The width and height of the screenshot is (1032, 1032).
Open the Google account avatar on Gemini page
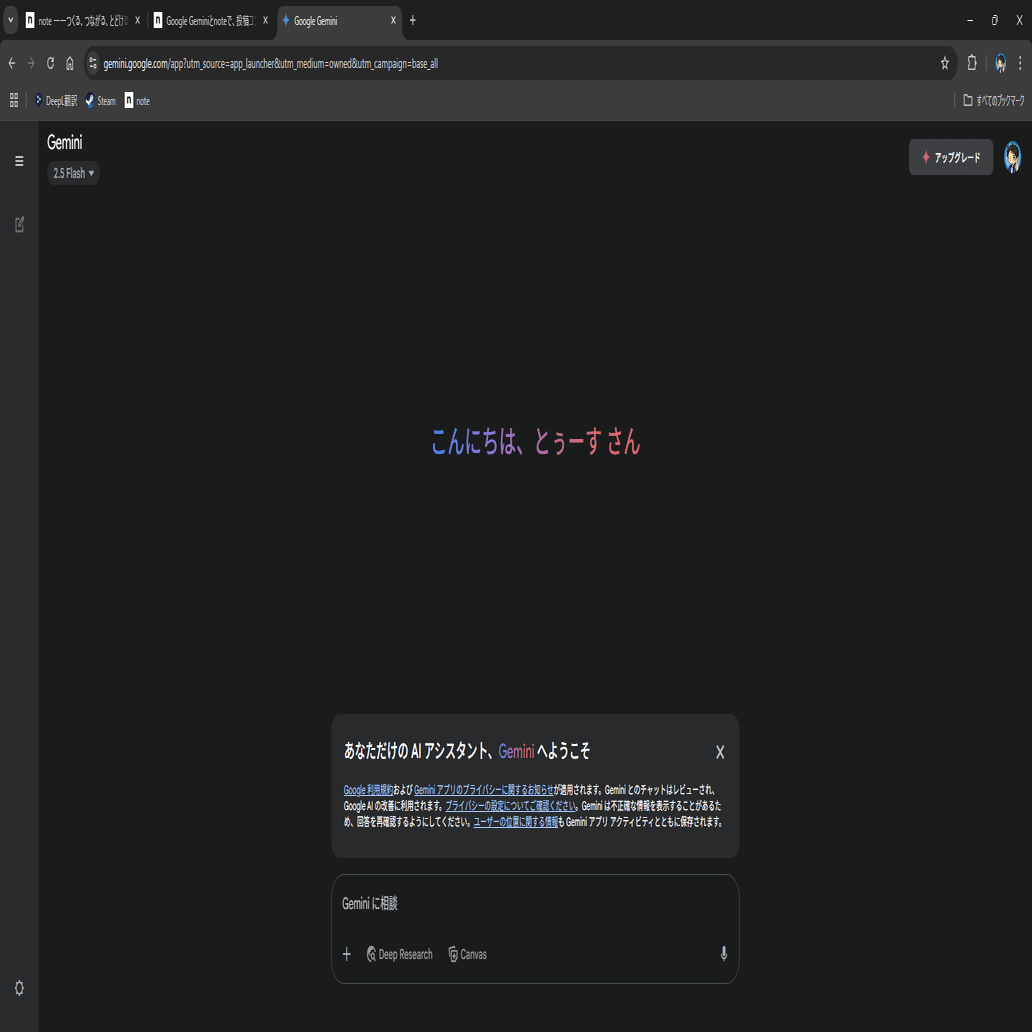tap(1012, 157)
